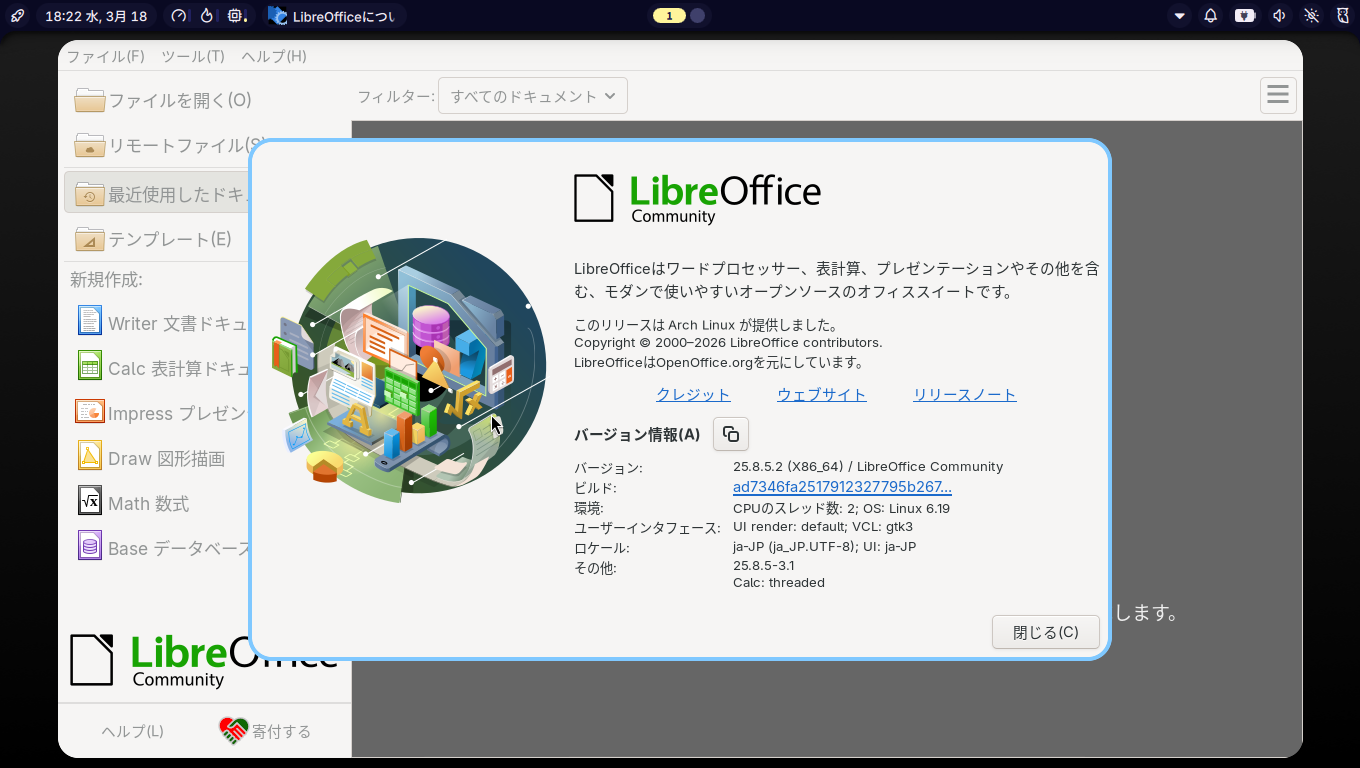Viewport: 1360px width, 768px height.
Task: Open the ファイル(F) menu
Action: pyautogui.click(x=106, y=56)
